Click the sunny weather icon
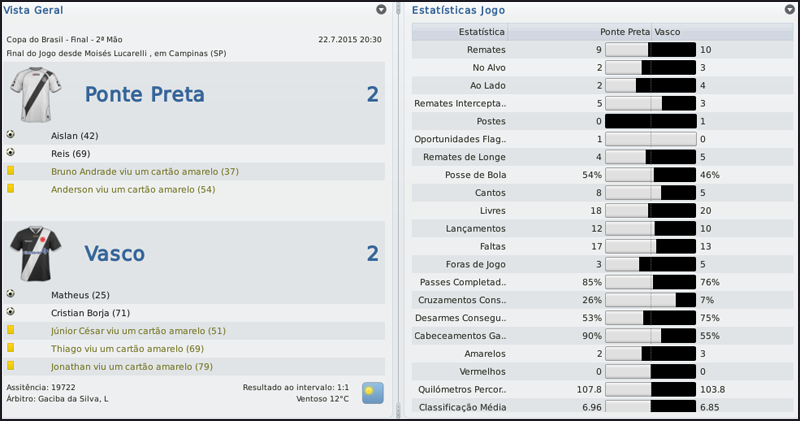This screenshot has height=421, width=800. coord(371,392)
